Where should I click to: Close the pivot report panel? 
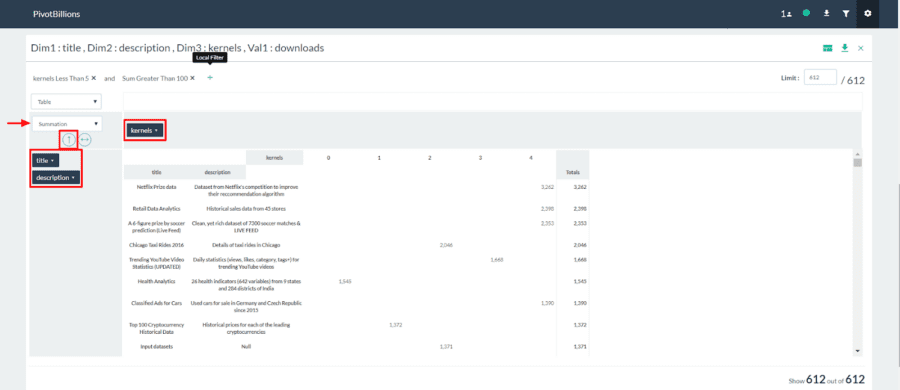point(860,48)
